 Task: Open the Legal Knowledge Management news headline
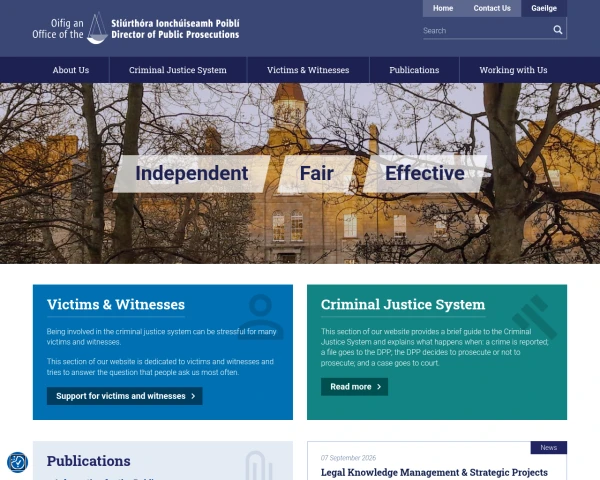[434, 472]
